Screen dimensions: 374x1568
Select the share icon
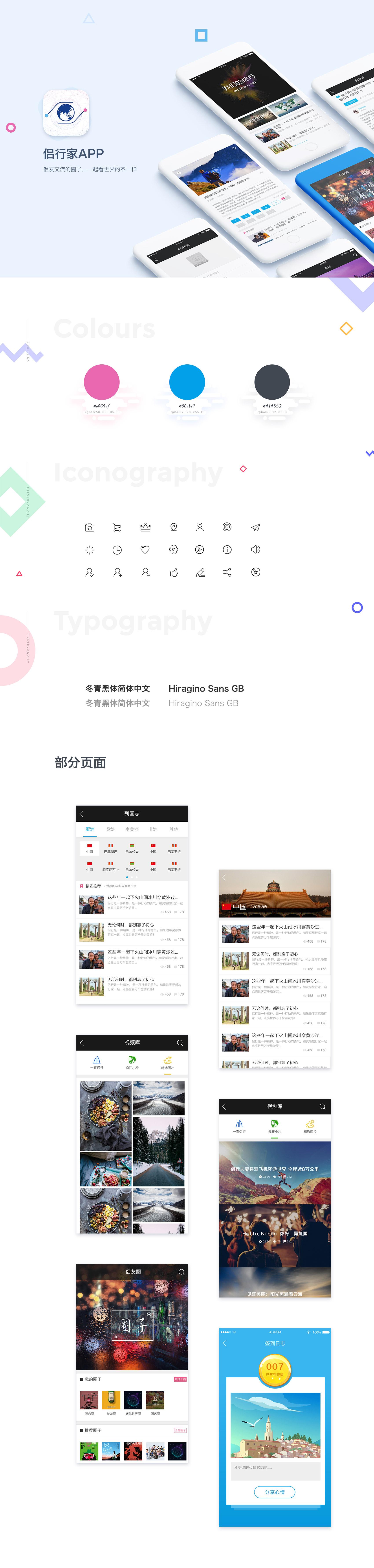tap(227, 572)
